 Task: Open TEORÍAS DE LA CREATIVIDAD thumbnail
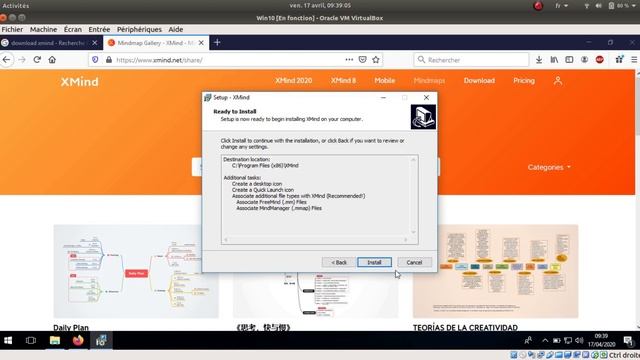[496, 271]
